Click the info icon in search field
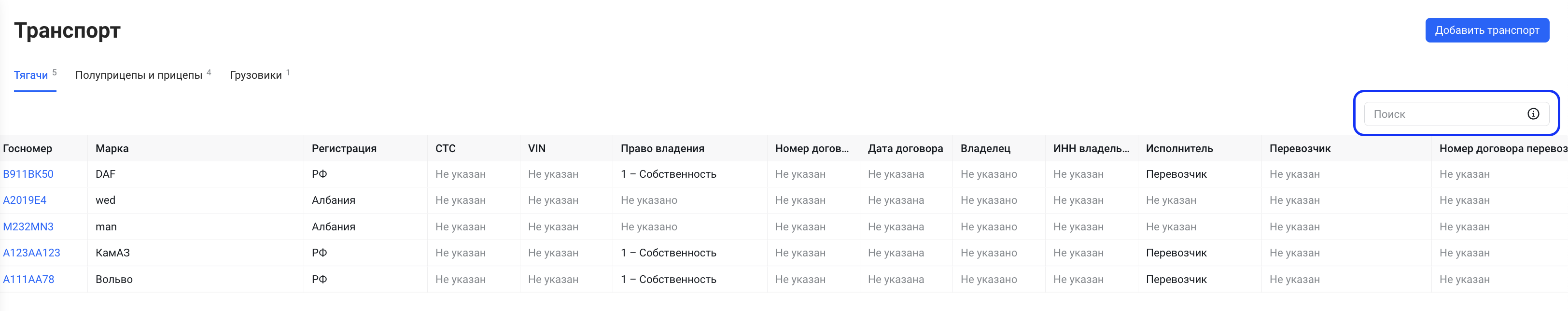 [x=1533, y=114]
